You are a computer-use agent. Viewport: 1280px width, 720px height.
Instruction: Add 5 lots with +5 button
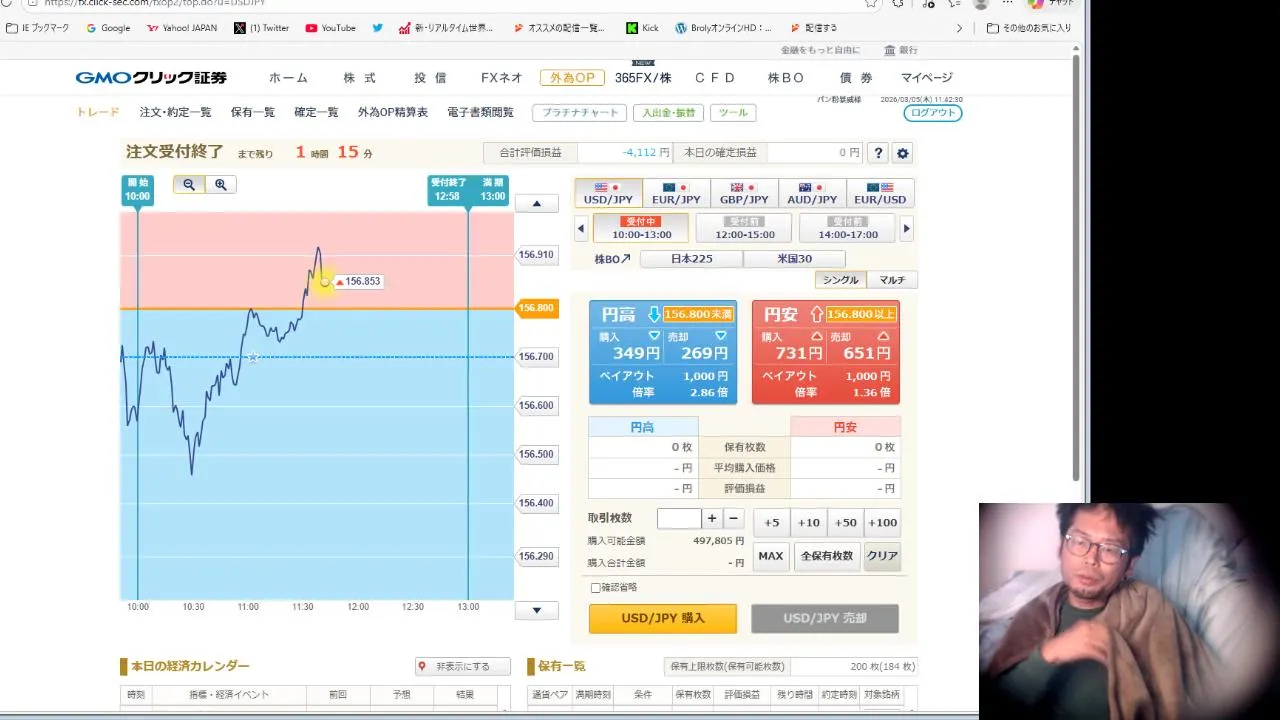point(771,522)
